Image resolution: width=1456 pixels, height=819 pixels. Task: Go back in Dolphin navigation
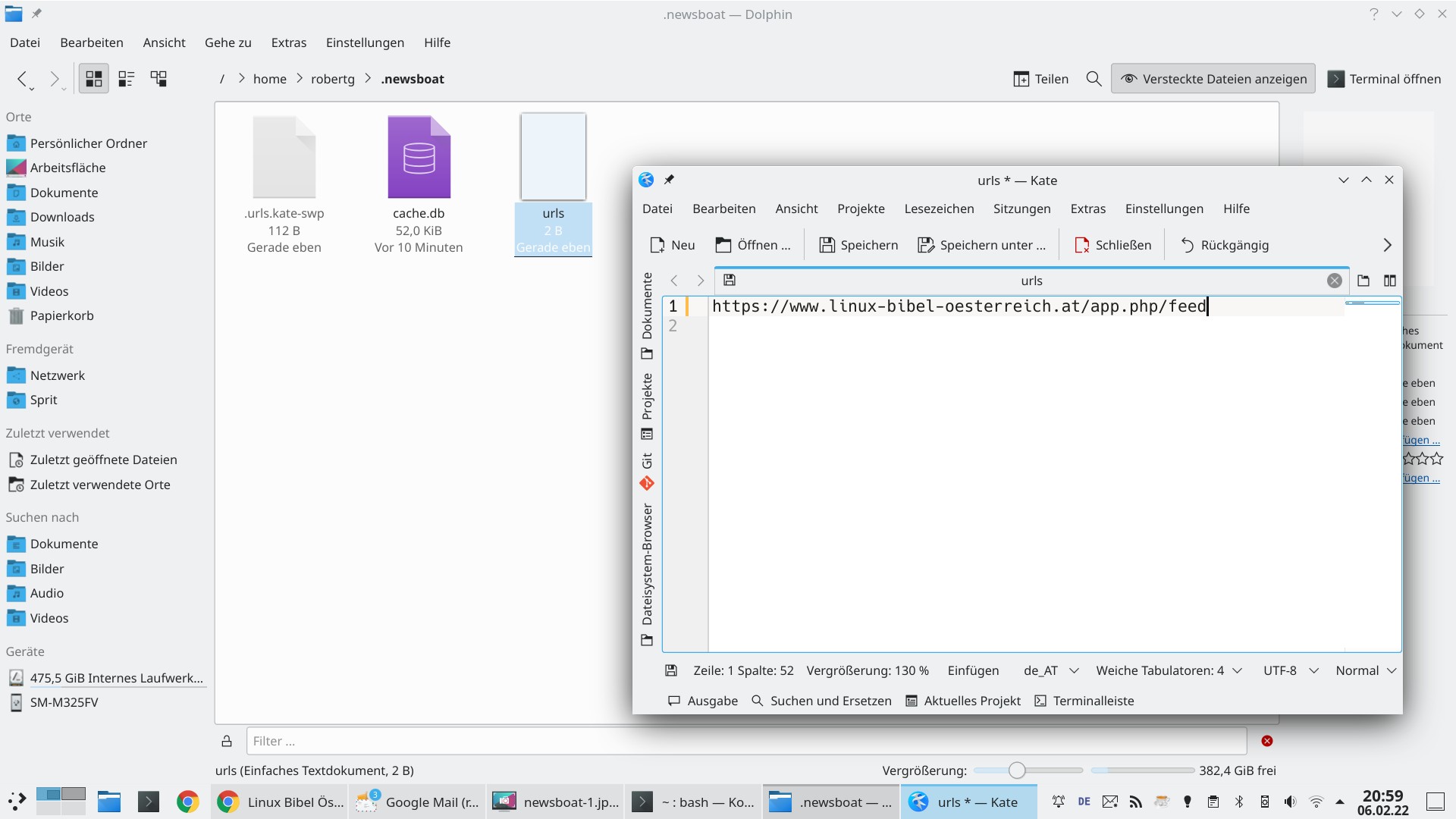[23, 79]
